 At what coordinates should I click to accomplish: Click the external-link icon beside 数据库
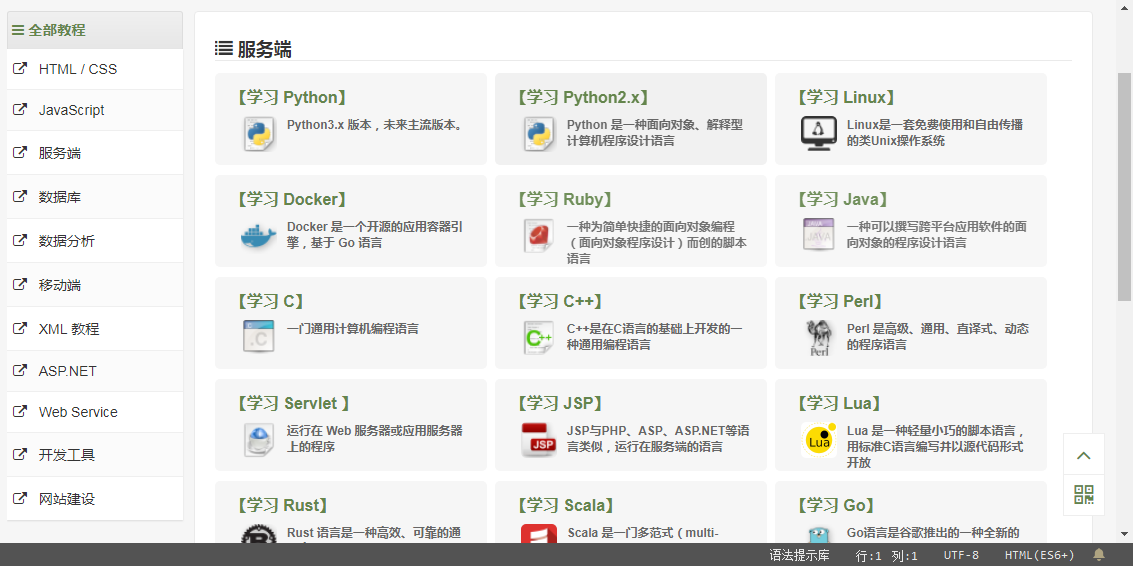(x=20, y=196)
